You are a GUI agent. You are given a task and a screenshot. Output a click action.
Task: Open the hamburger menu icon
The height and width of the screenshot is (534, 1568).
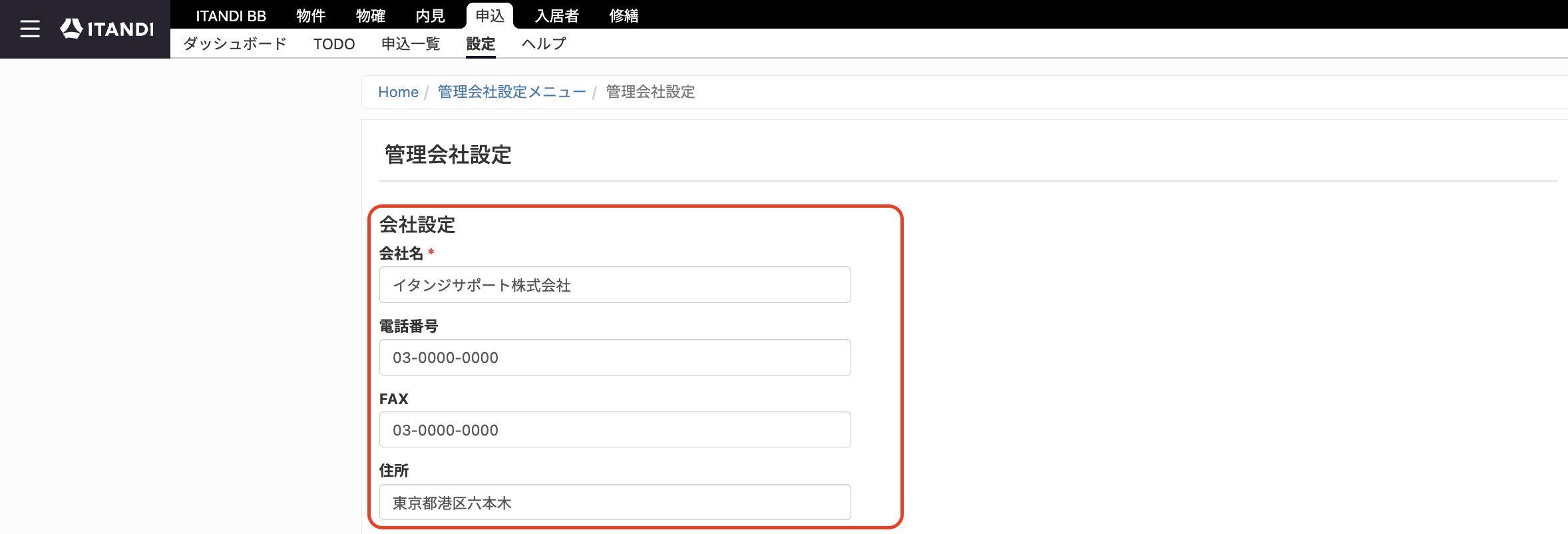click(x=30, y=29)
